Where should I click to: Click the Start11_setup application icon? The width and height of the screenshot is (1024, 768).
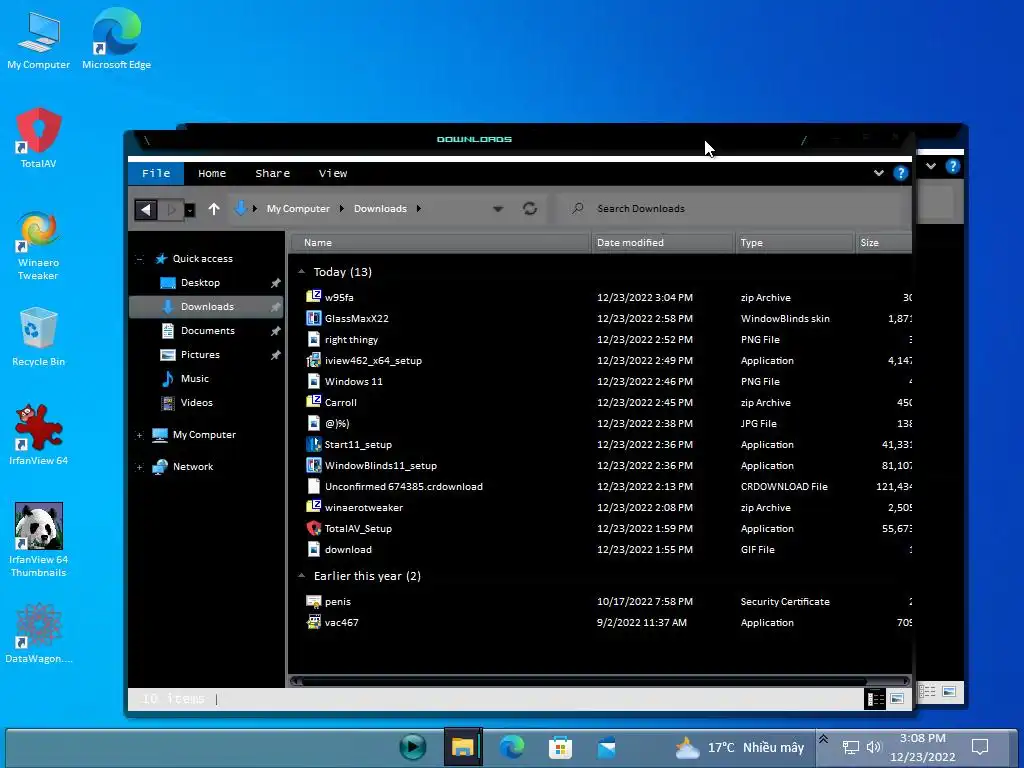point(313,444)
